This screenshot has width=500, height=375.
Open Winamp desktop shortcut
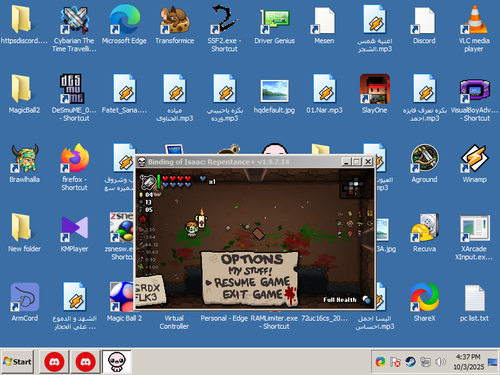pyautogui.click(x=475, y=158)
